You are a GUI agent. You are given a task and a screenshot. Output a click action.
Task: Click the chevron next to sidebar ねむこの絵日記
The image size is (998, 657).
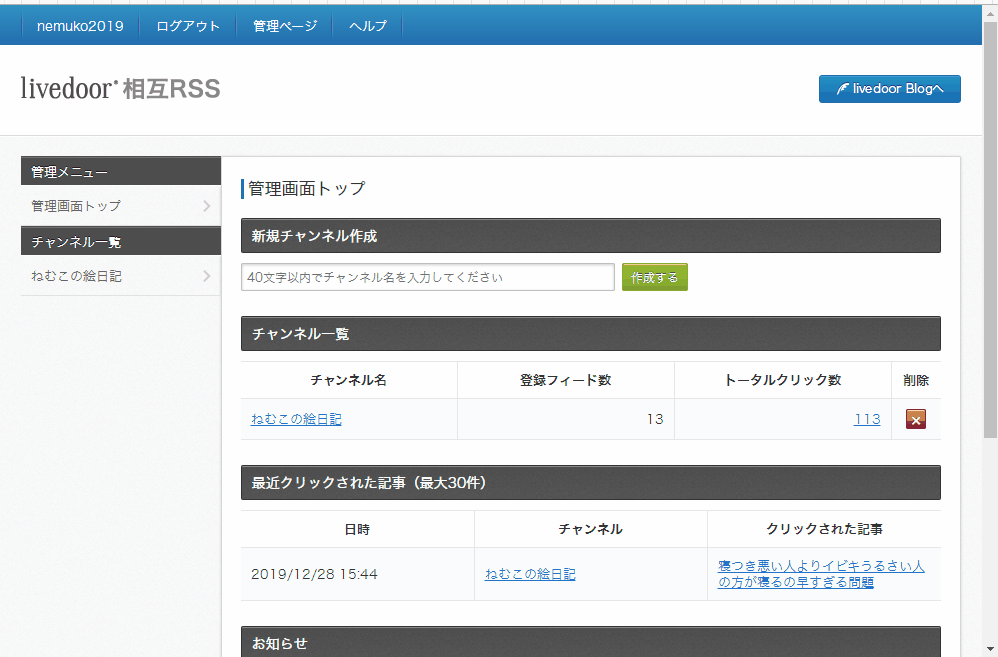pyautogui.click(x=206, y=276)
